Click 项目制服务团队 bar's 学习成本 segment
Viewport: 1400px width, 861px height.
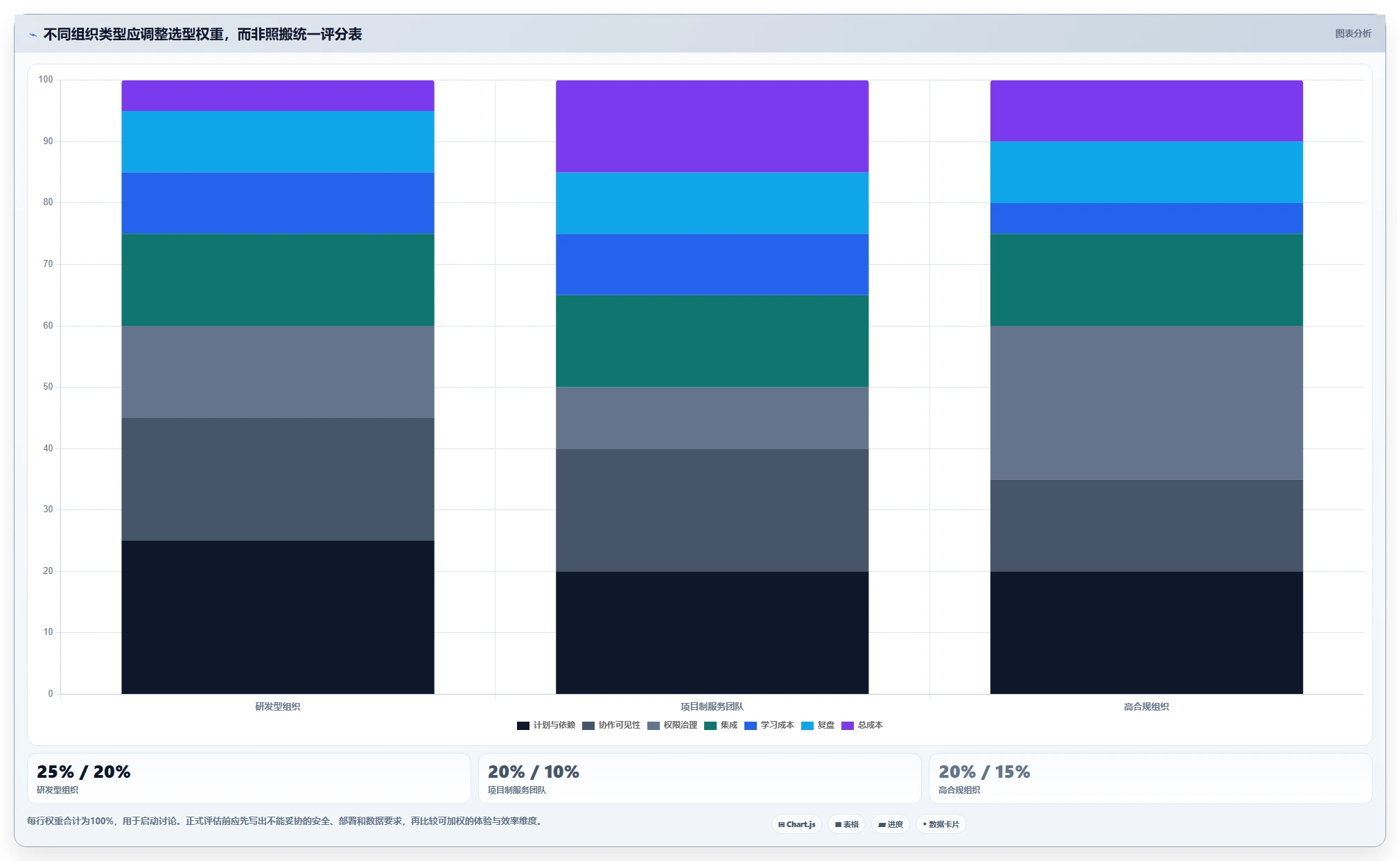tap(712, 264)
